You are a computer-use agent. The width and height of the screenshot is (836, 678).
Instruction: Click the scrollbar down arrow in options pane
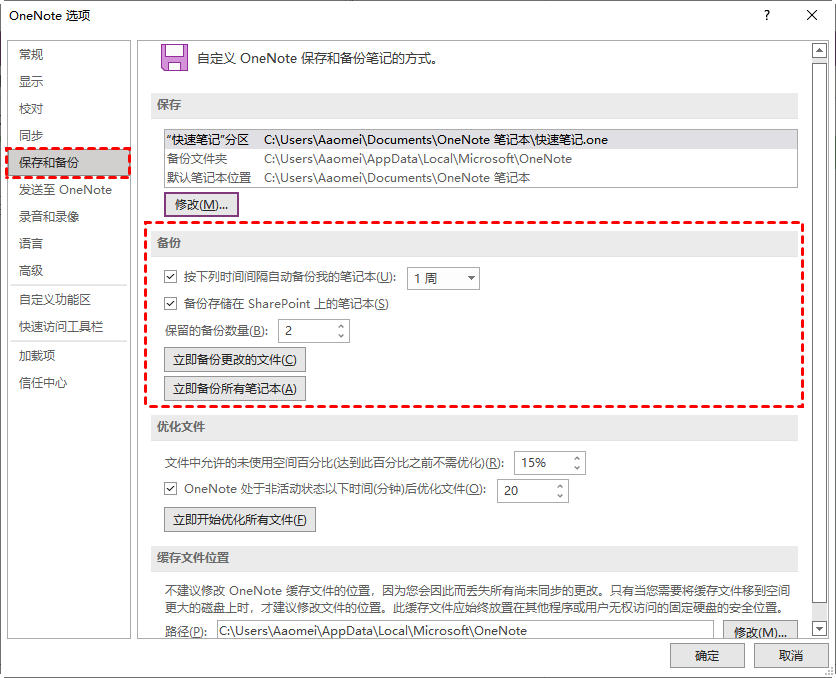tap(819, 628)
